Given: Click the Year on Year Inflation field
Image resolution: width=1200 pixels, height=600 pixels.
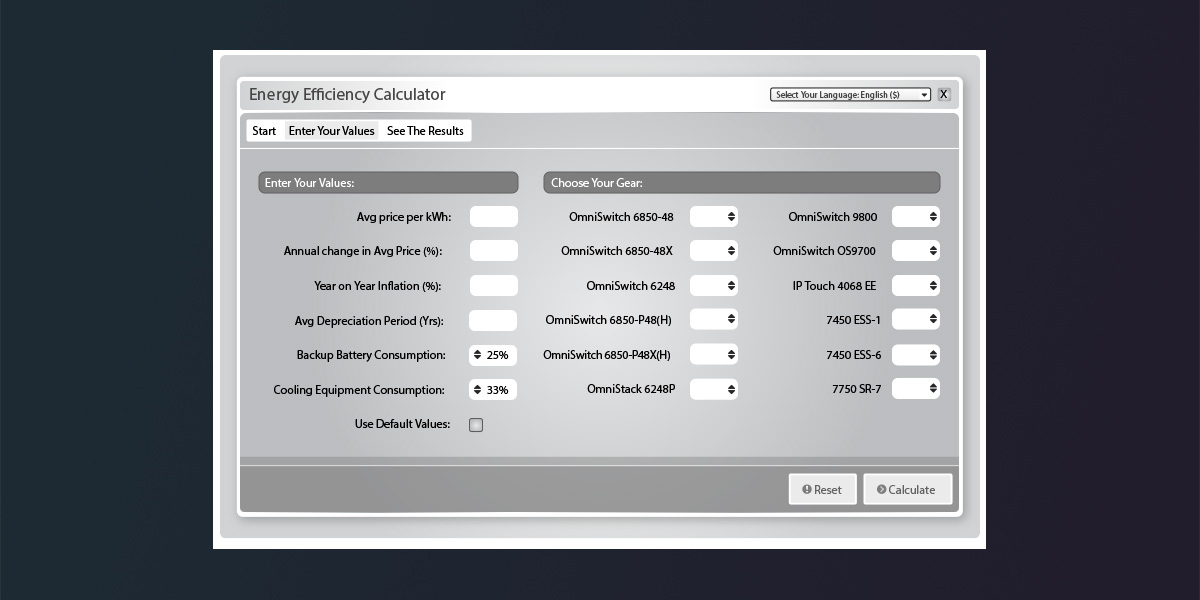Looking at the screenshot, I should click(493, 286).
